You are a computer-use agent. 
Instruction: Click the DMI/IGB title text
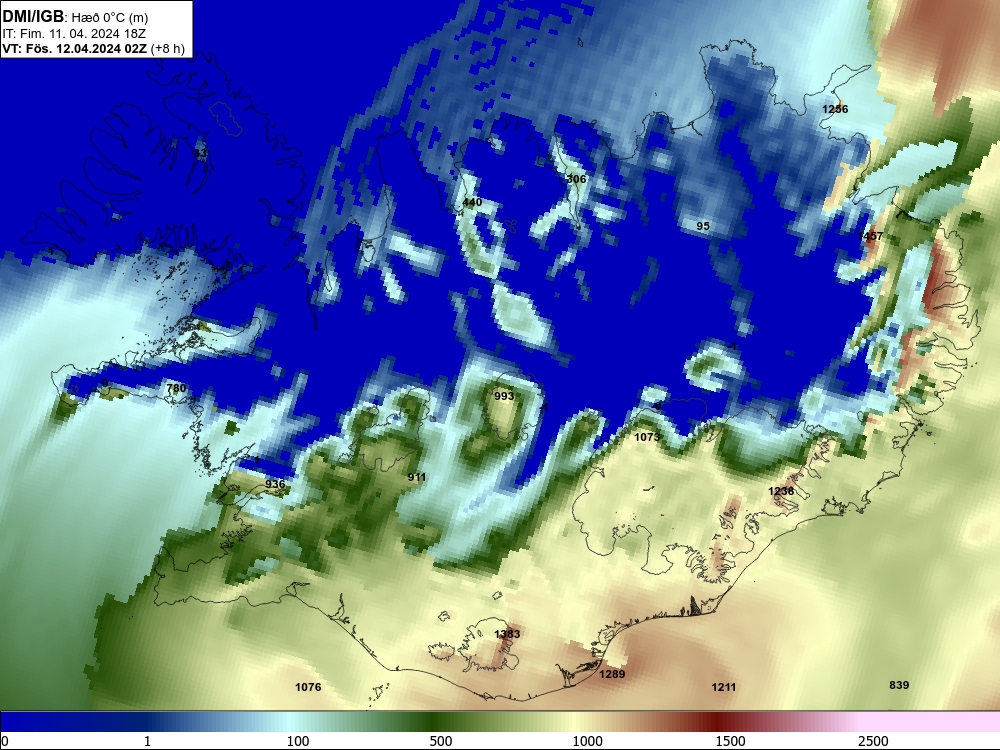tap(33, 17)
